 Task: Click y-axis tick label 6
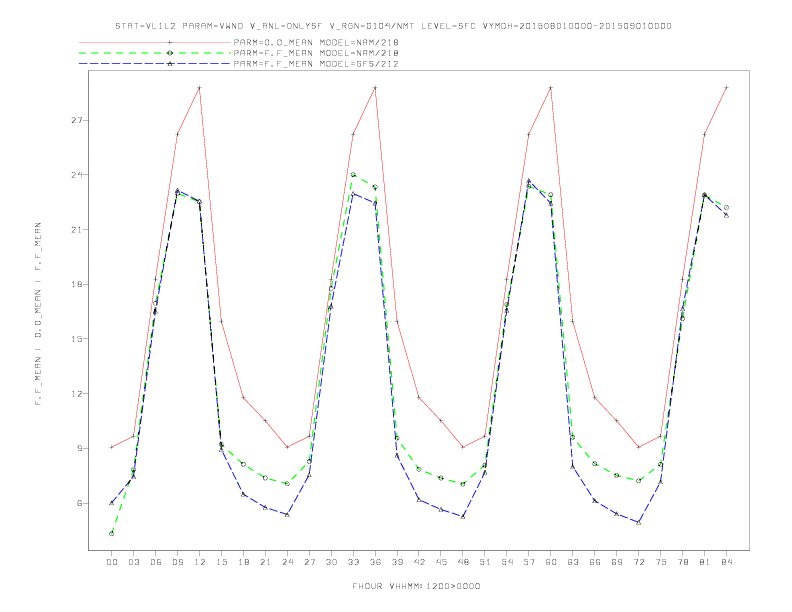[x=81, y=503]
